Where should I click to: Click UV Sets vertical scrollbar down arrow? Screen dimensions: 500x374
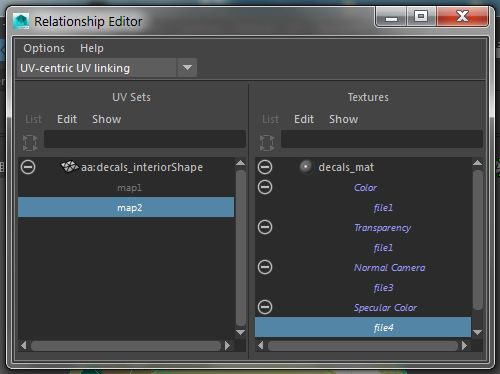click(240, 332)
